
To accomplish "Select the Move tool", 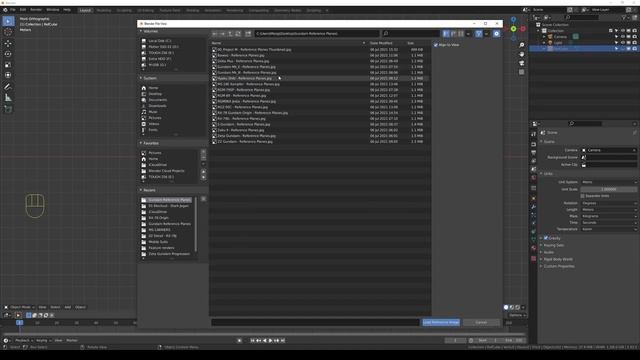I will 8,43.
